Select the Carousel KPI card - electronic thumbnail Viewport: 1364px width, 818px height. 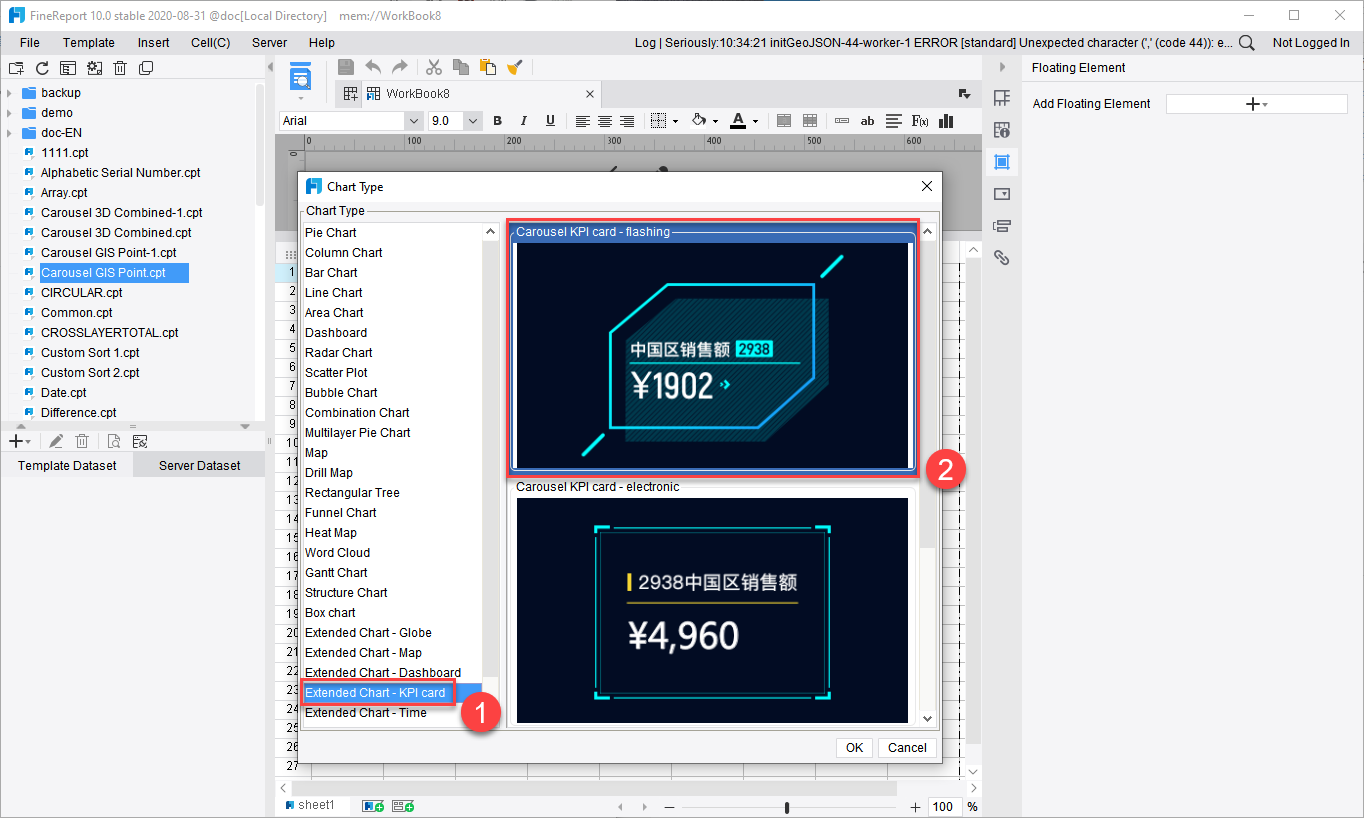coord(712,610)
